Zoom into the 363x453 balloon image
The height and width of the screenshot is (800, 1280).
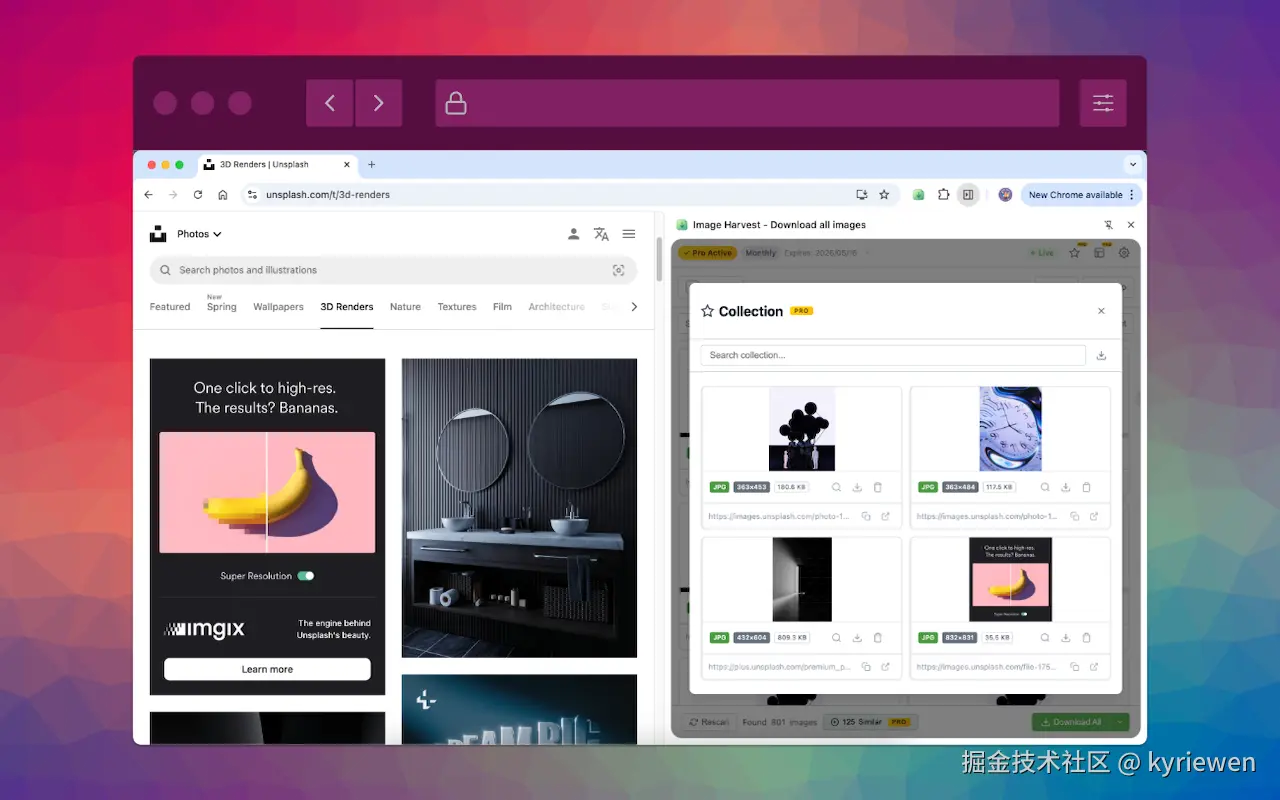coord(836,487)
